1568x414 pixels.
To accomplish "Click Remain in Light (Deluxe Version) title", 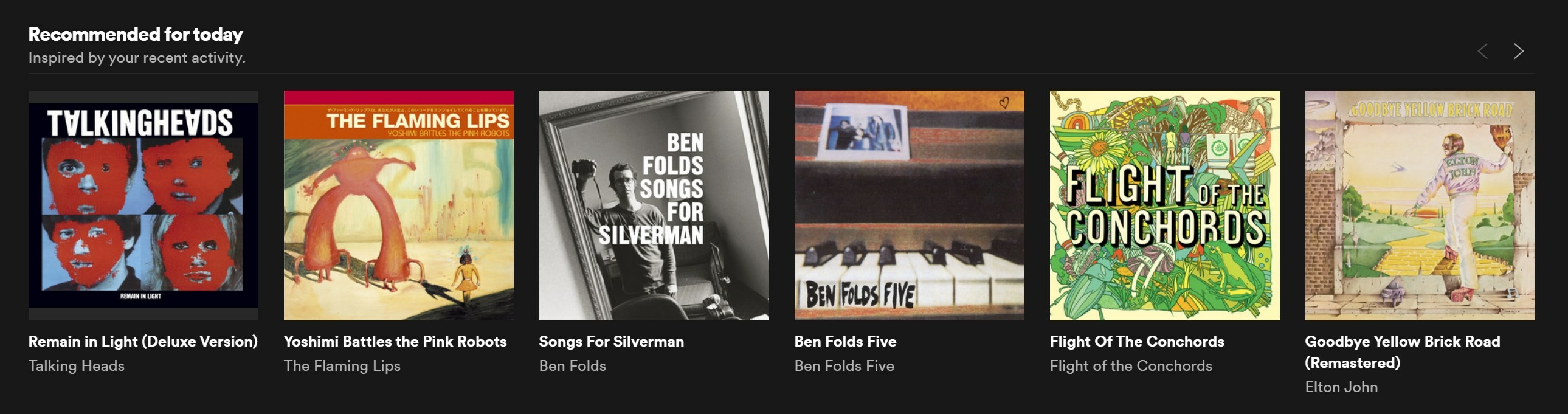I will pyautogui.click(x=143, y=342).
